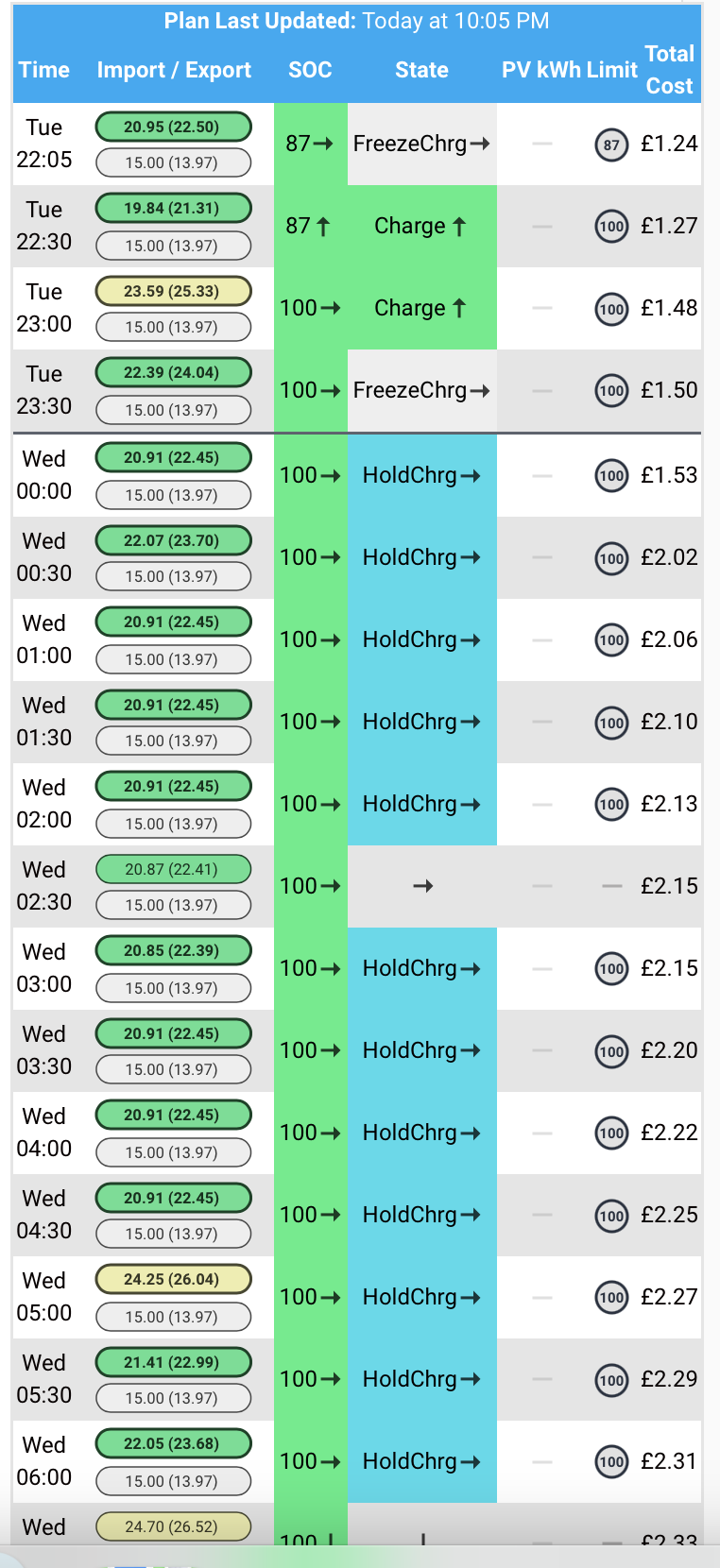Click the Time column header
This screenshot has width=720, height=1568.
[x=44, y=70]
